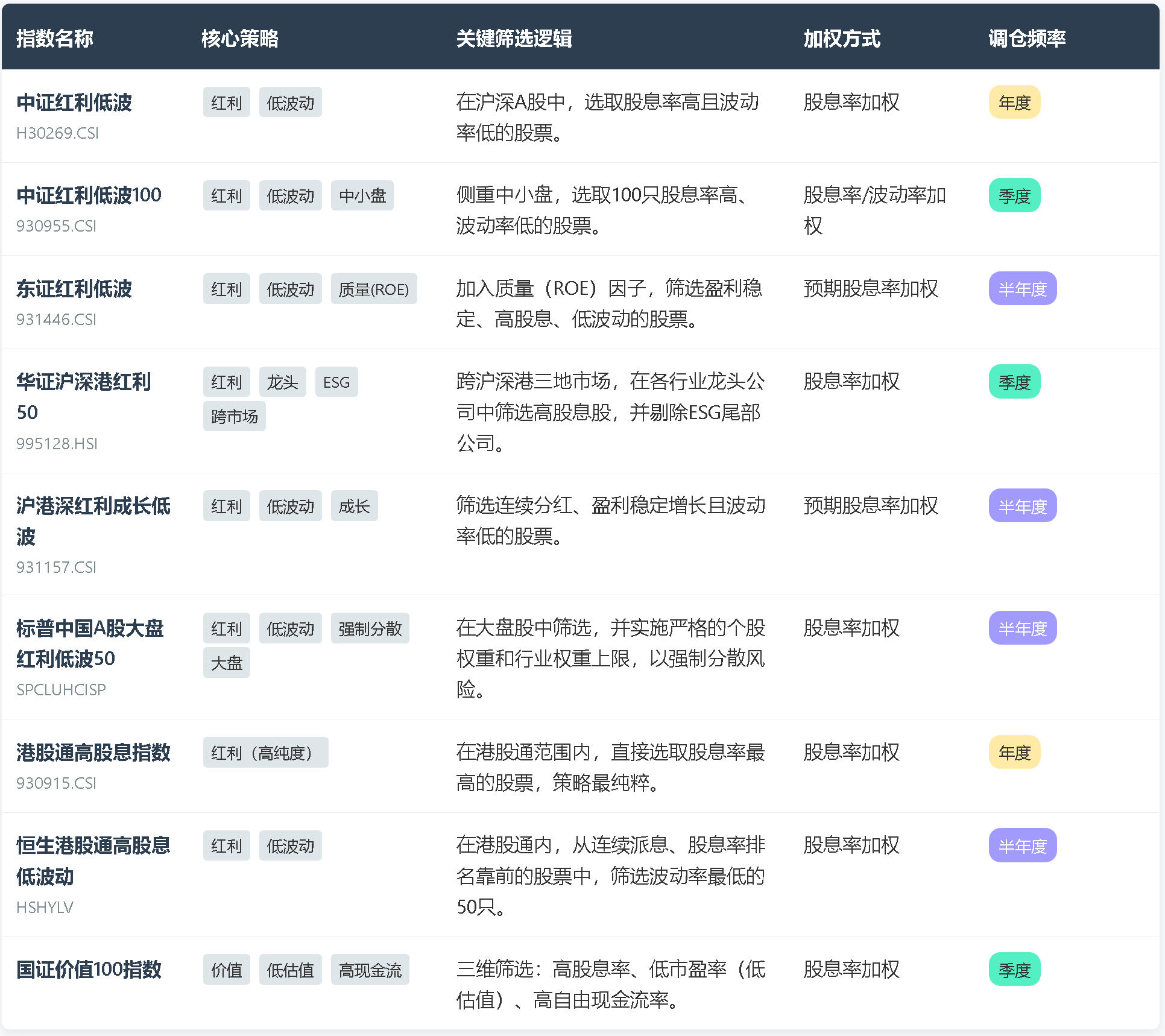Click the ESG strategy tag

(336, 382)
